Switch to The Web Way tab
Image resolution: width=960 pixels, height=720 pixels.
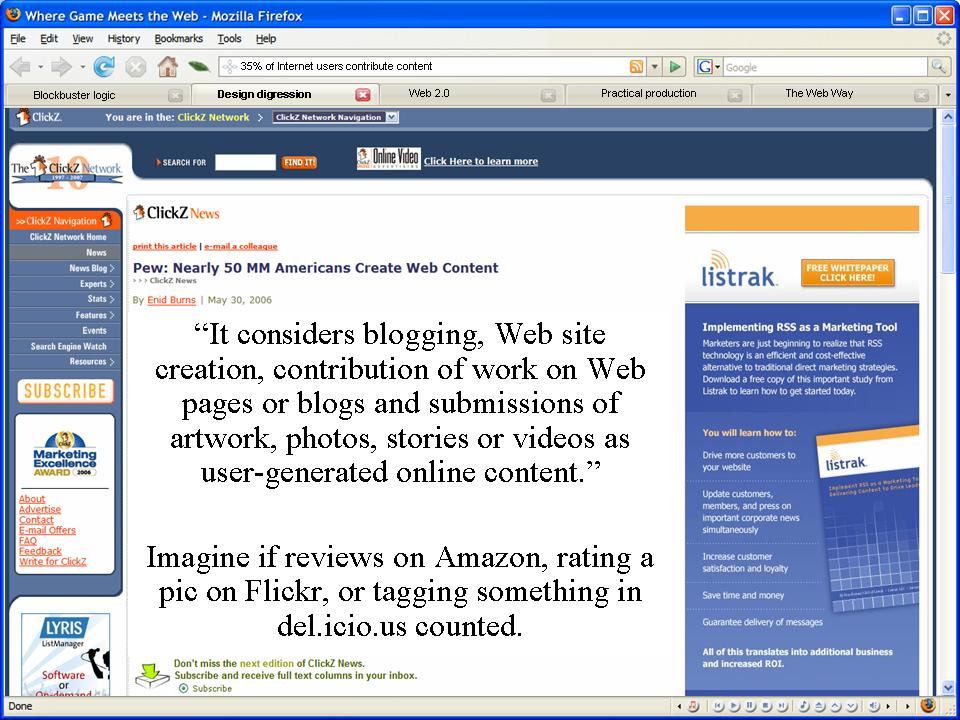pyautogui.click(x=844, y=95)
